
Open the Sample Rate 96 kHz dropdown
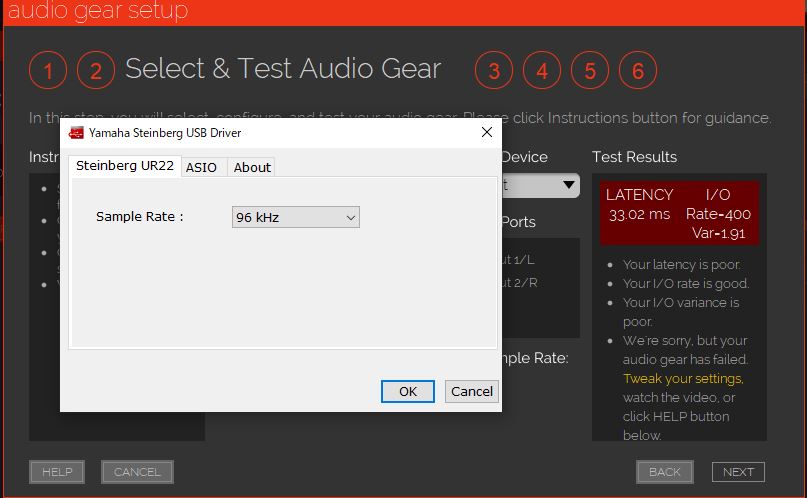click(x=295, y=217)
